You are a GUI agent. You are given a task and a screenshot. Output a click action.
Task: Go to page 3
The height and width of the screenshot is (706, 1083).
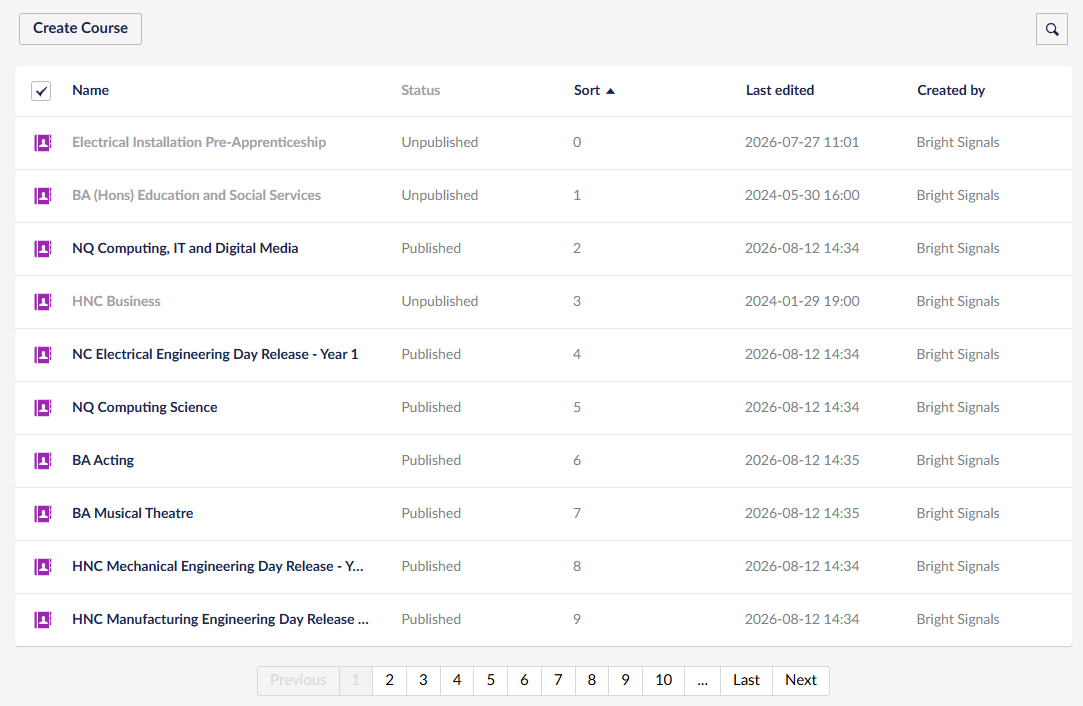point(423,680)
